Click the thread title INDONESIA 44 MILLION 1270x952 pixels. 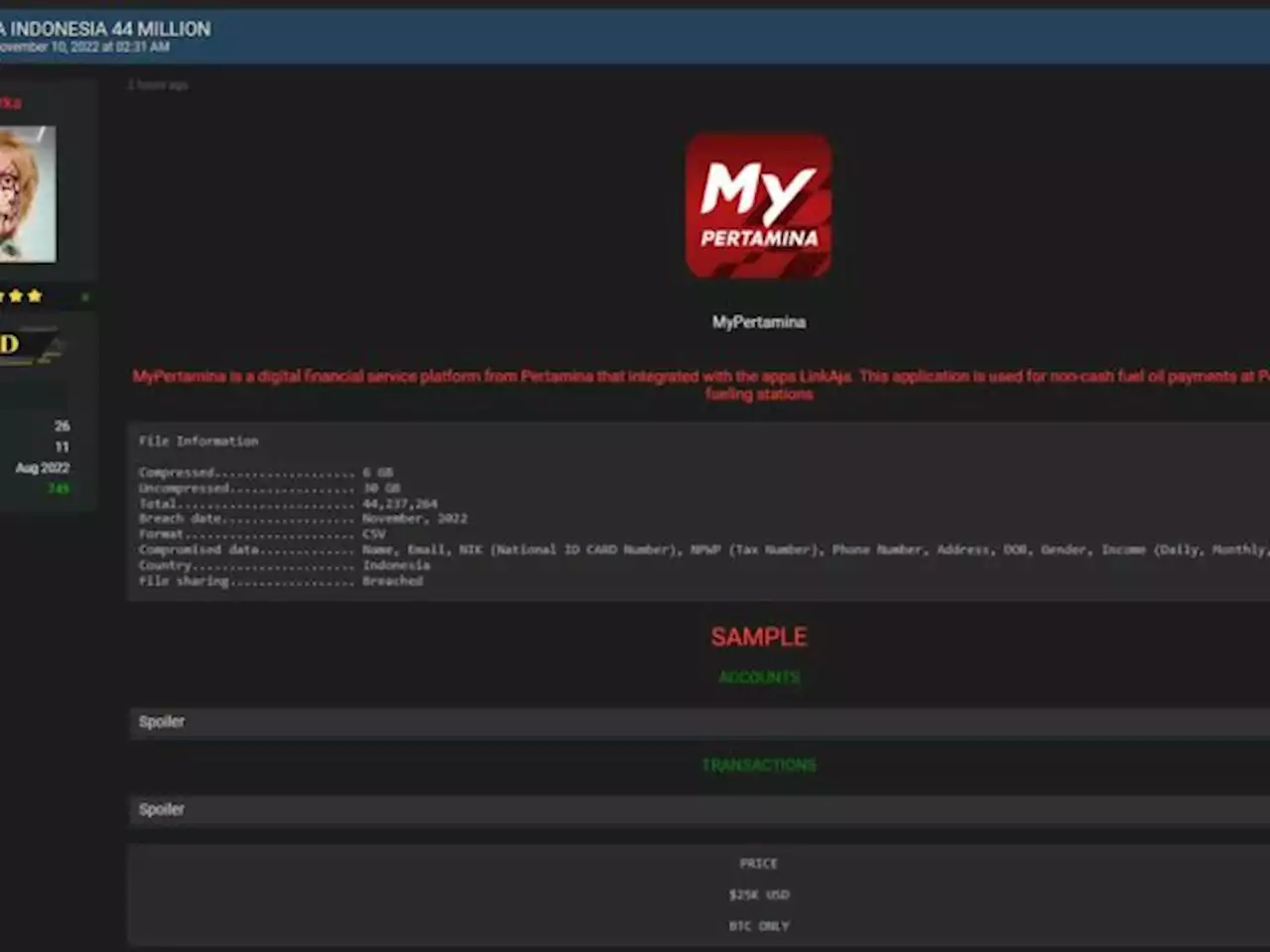pos(105,29)
